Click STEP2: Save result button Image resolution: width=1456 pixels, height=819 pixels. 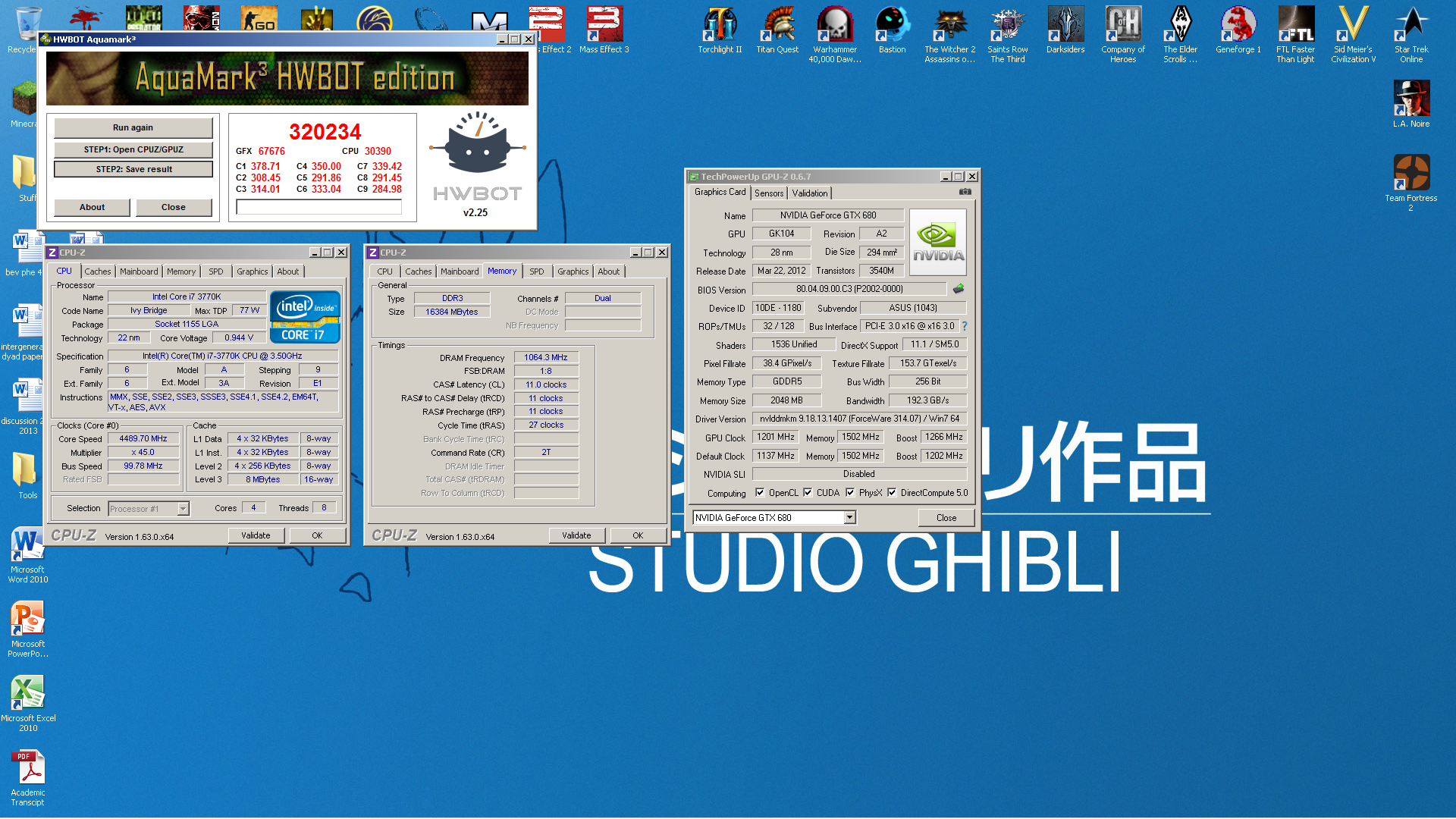point(133,169)
